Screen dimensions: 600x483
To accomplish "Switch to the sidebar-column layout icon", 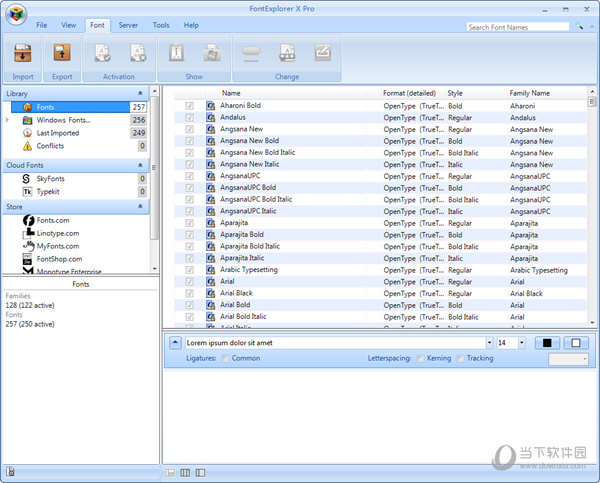I will 200,473.
